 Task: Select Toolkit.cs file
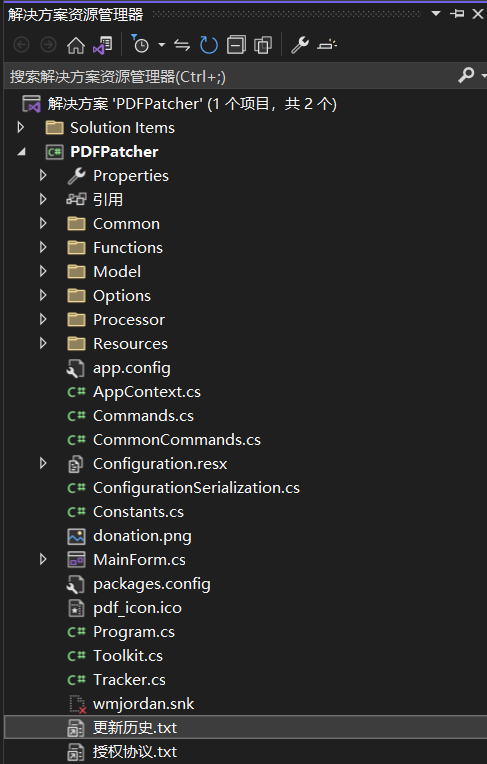coord(128,655)
